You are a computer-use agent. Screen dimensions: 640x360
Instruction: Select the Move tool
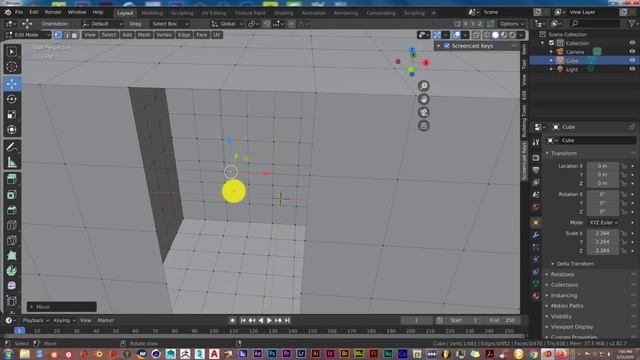tap(12, 84)
